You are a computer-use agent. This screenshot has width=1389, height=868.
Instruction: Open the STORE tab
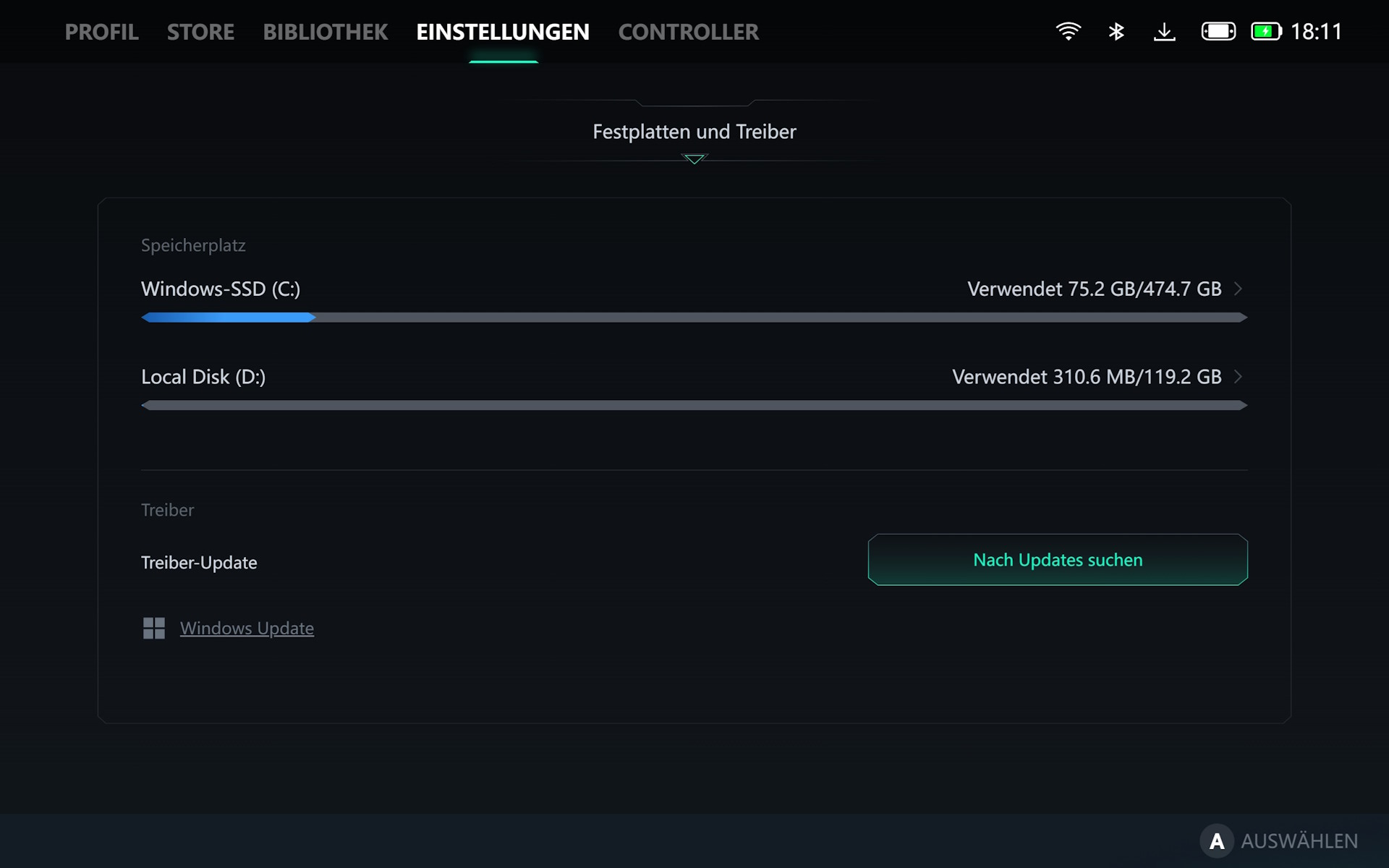[x=200, y=32]
